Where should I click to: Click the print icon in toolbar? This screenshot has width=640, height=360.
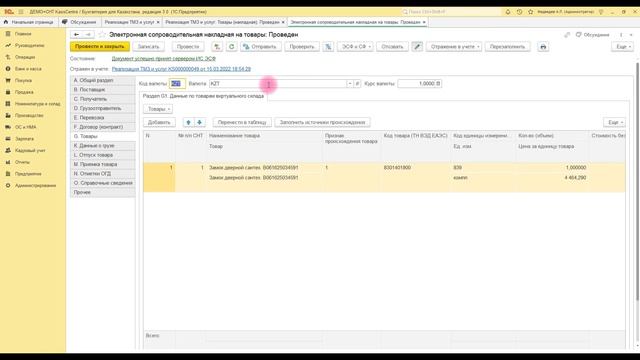tap(543, 47)
